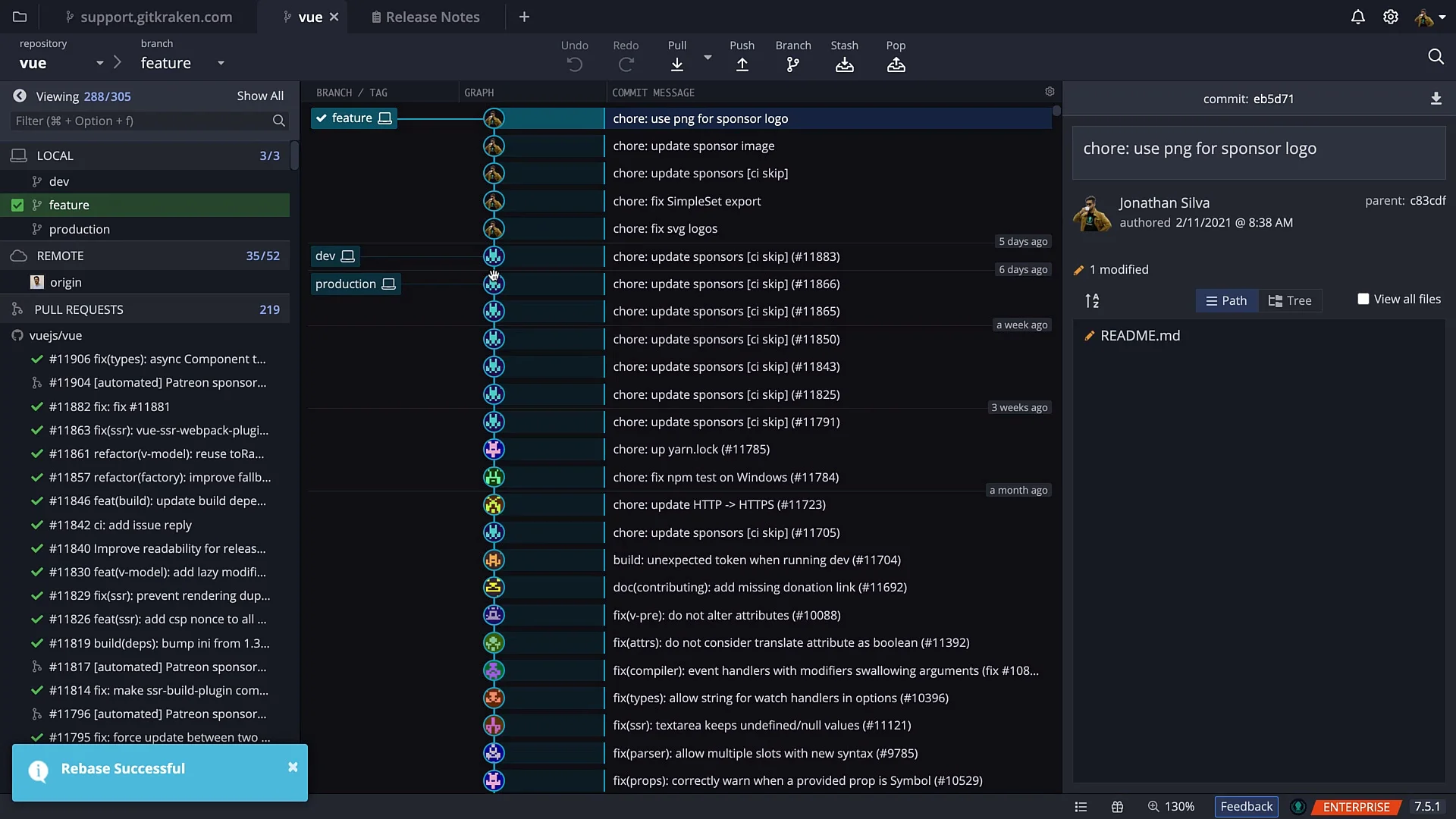The width and height of the screenshot is (1456, 819).
Task: Create a new Branch via toolbar
Action: click(x=792, y=64)
